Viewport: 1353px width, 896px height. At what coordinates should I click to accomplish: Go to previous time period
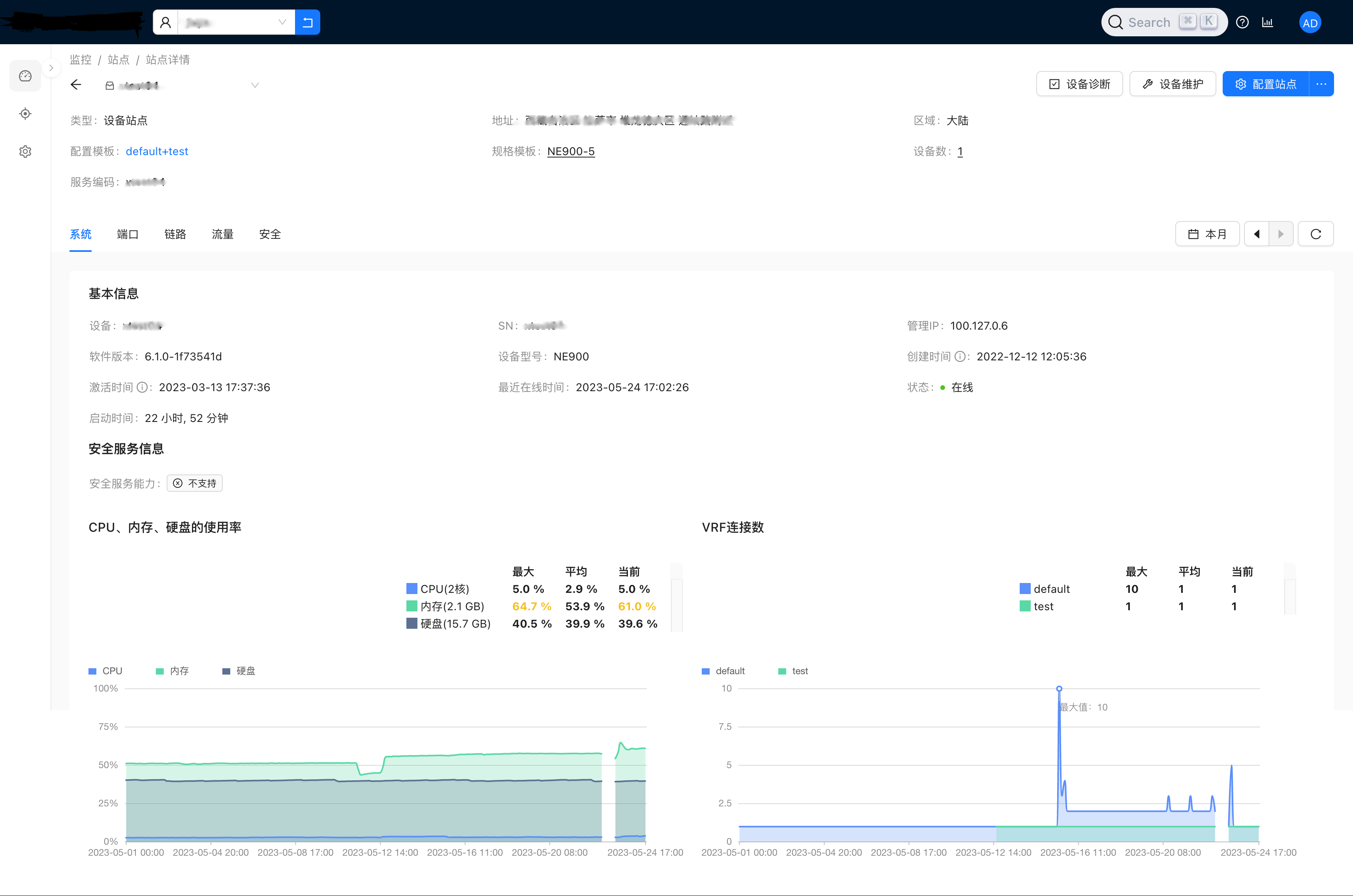(x=1256, y=234)
